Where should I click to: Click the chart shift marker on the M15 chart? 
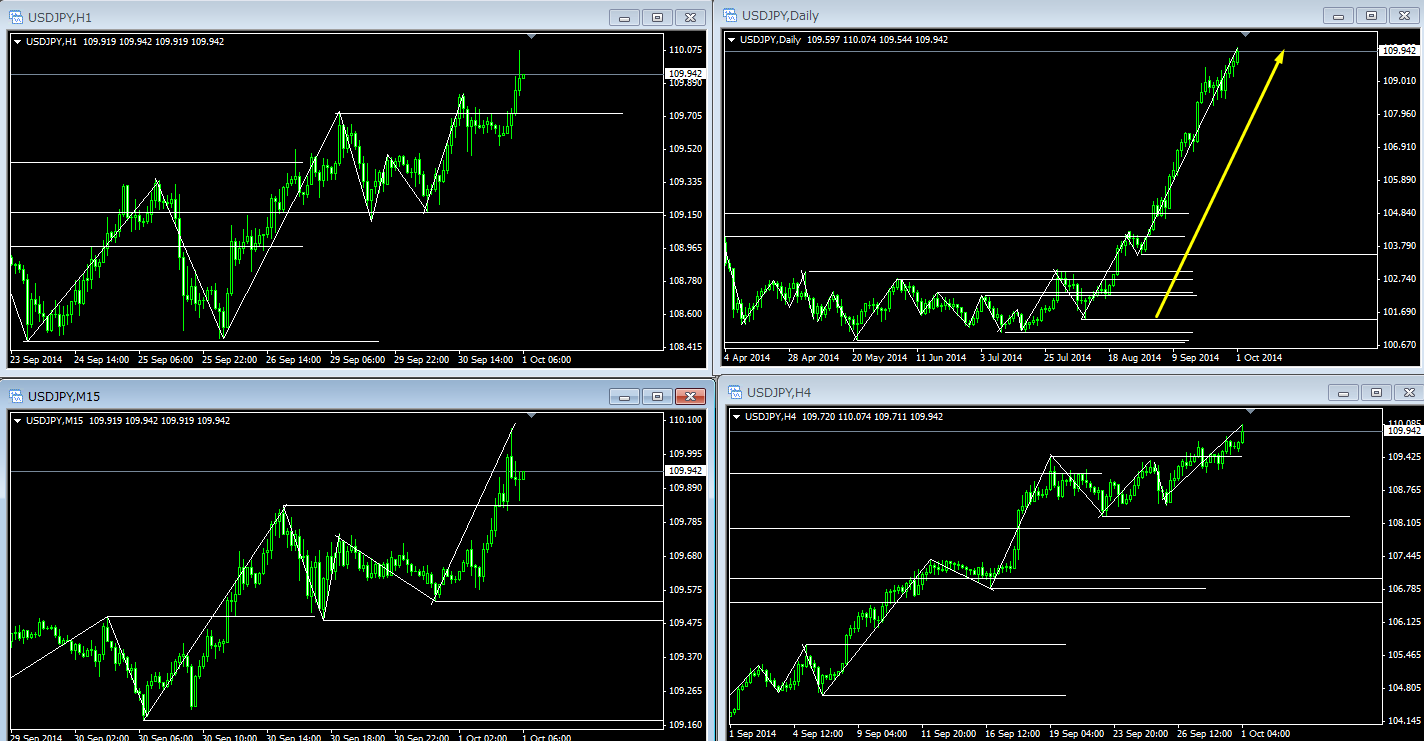[532, 414]
